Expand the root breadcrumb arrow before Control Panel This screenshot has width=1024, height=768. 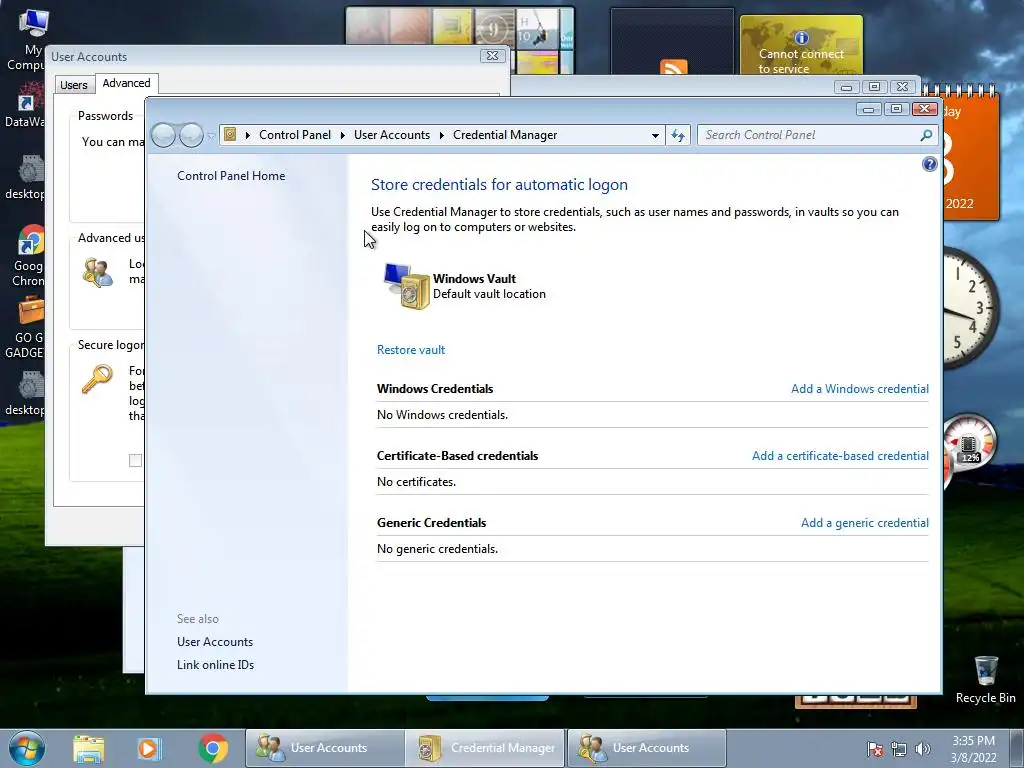point(248,135)
